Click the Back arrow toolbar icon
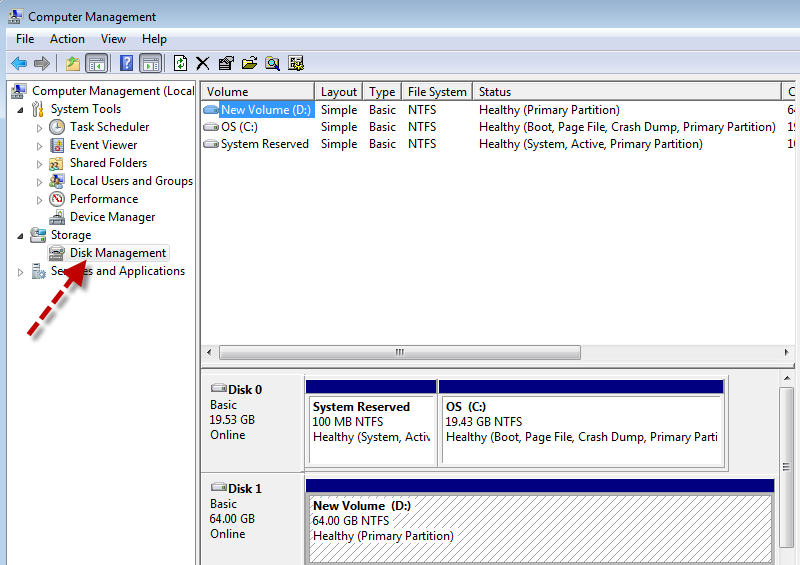800x565 pixels. (x=19, y=63)
